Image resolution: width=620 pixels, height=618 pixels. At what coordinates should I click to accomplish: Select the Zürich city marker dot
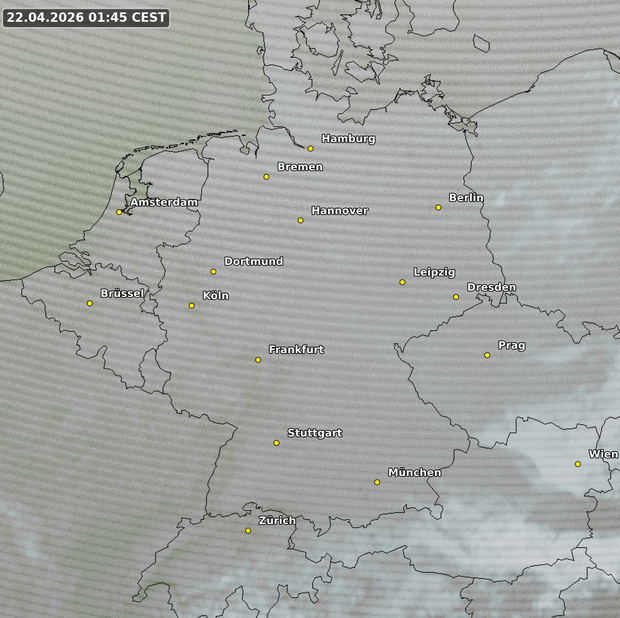point(248,531)
